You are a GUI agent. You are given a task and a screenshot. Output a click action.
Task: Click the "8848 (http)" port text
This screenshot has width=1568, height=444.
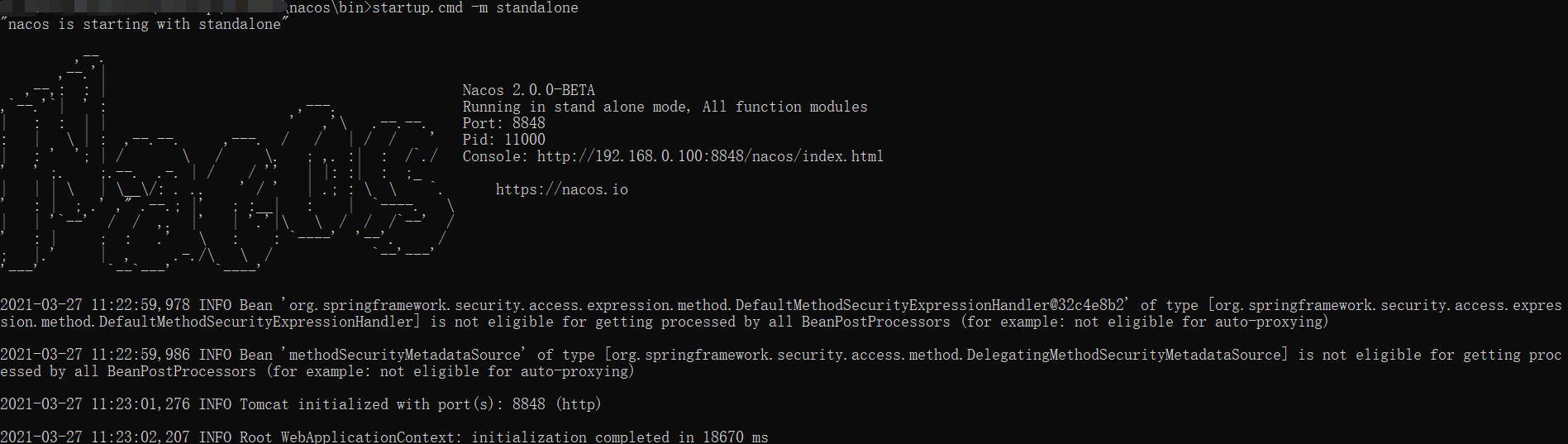tap(557, 404)
